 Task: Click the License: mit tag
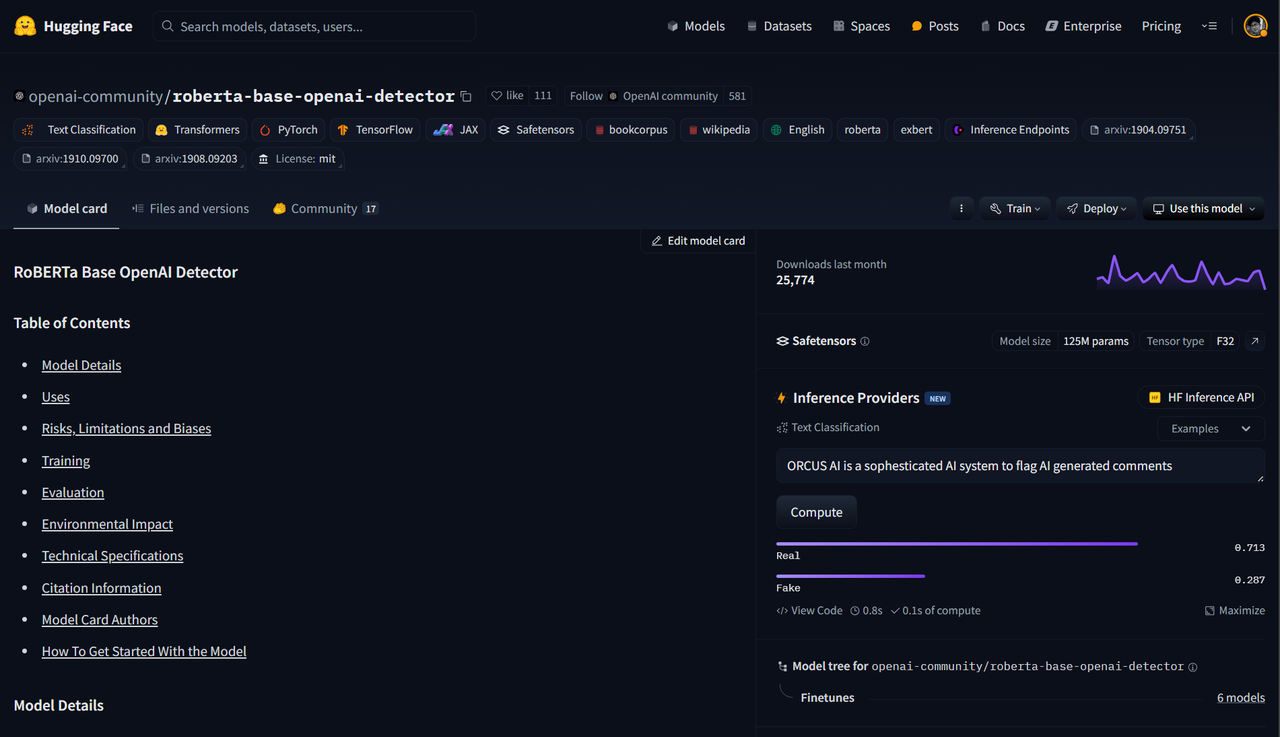[296, 159]
